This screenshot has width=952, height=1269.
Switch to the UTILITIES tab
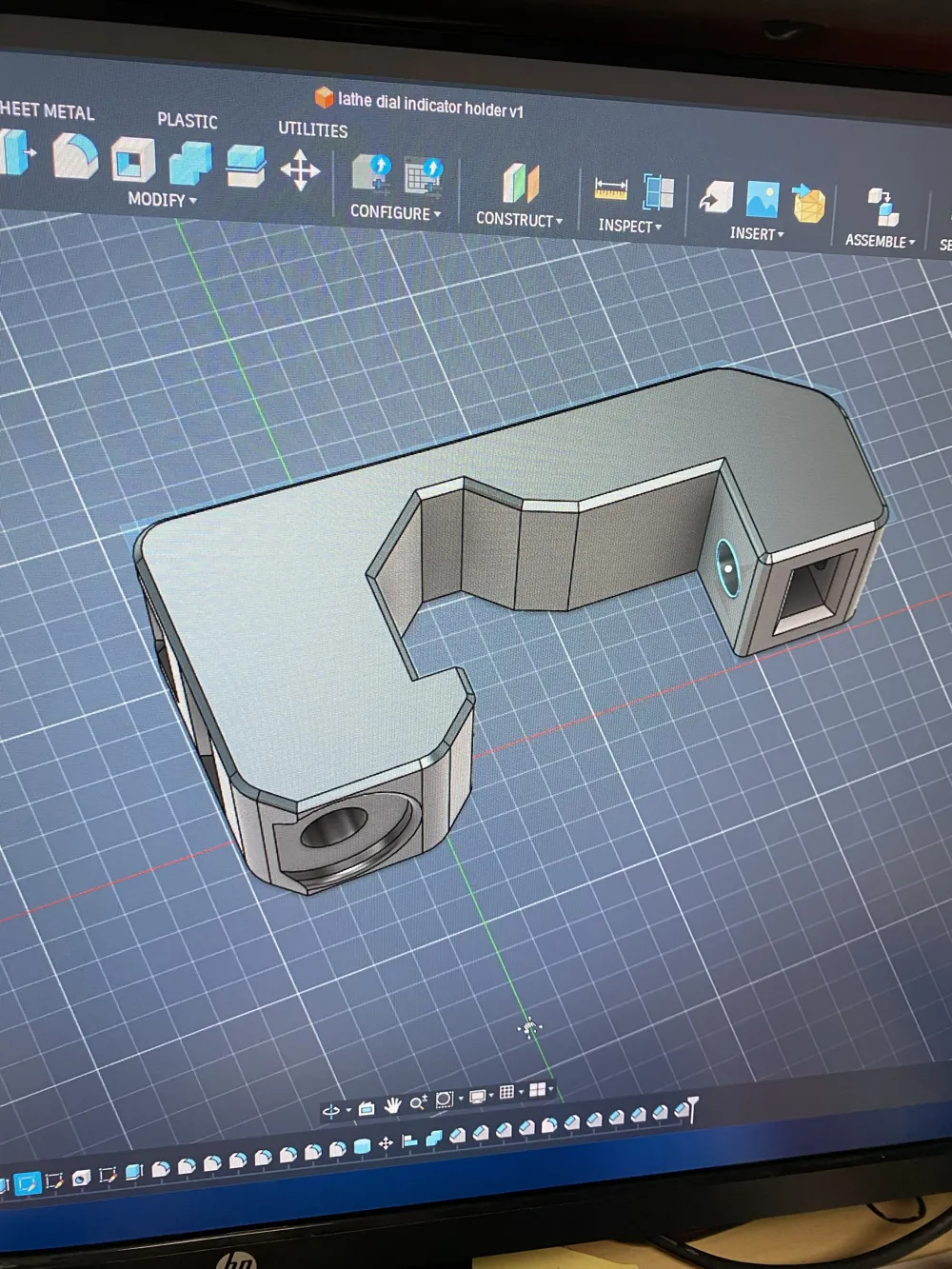[x=313, y=129]
